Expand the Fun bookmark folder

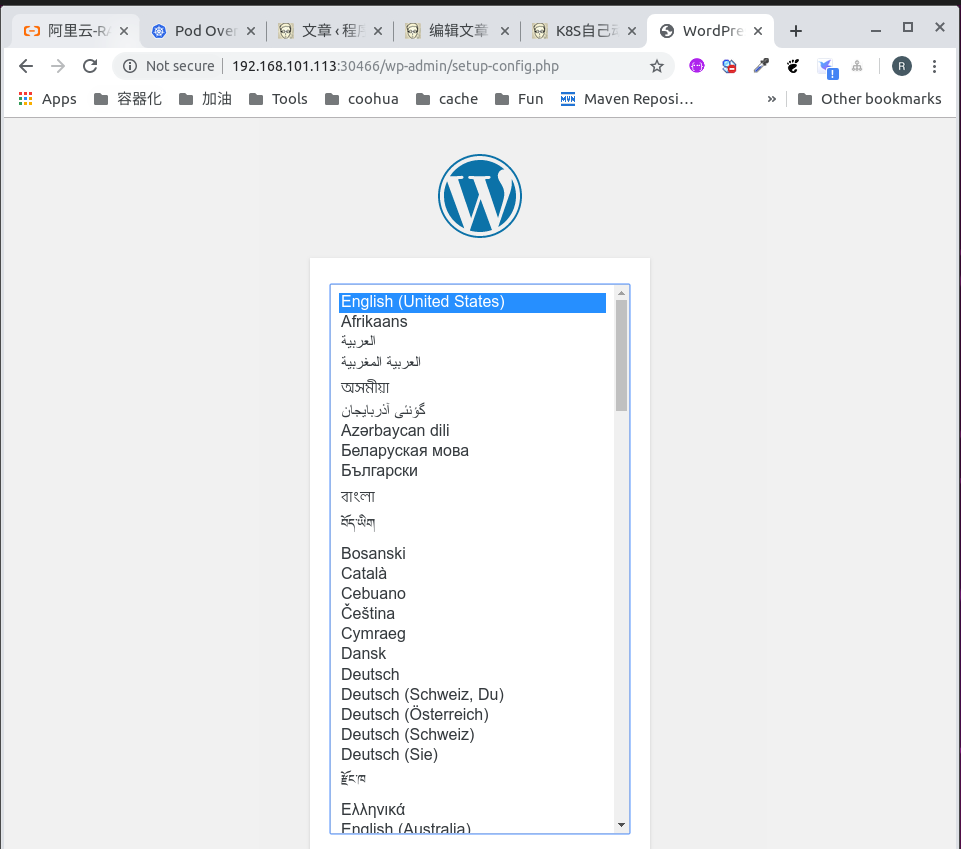click(519, 99)
